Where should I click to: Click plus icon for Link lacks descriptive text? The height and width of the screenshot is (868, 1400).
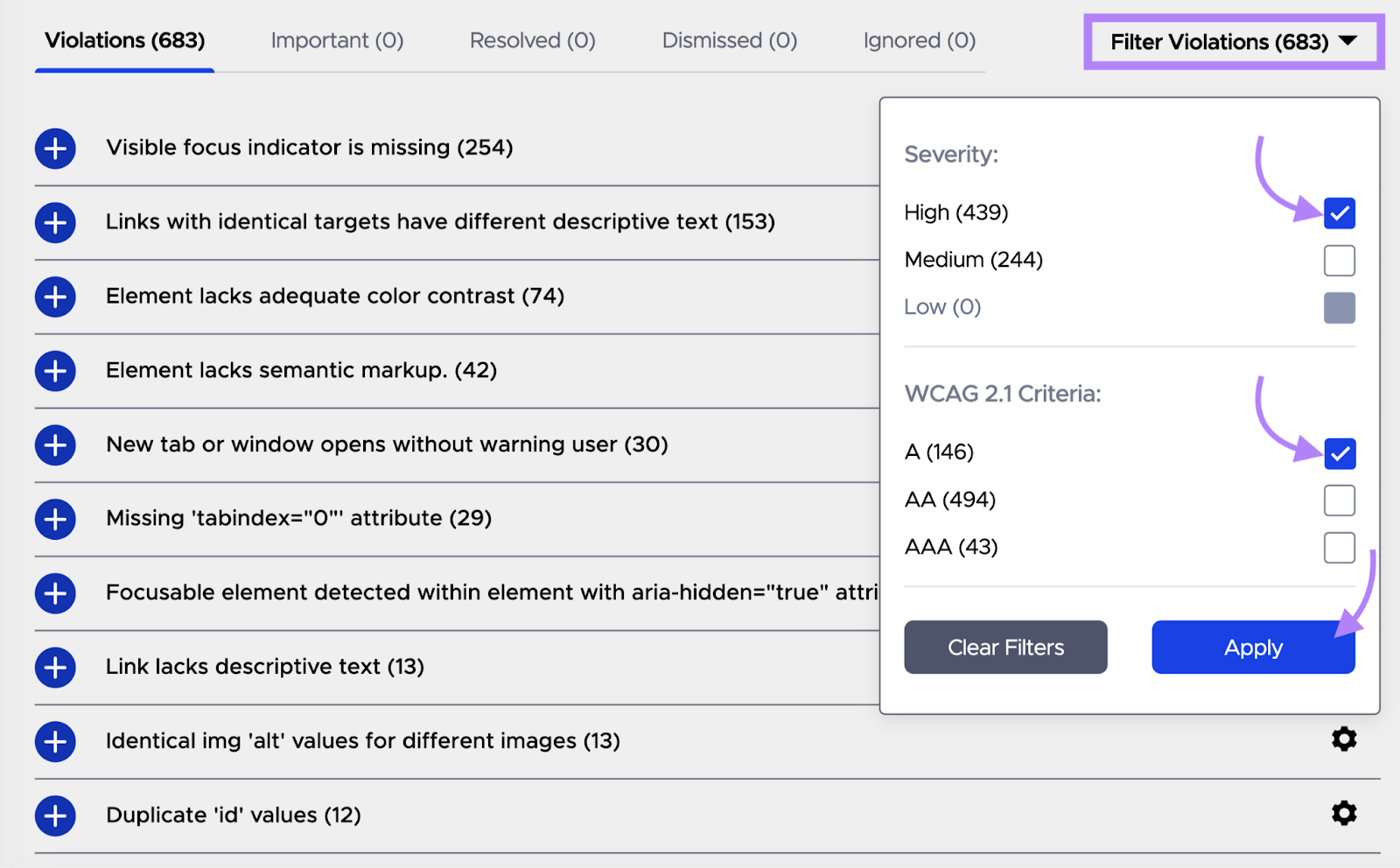(55, 668)
